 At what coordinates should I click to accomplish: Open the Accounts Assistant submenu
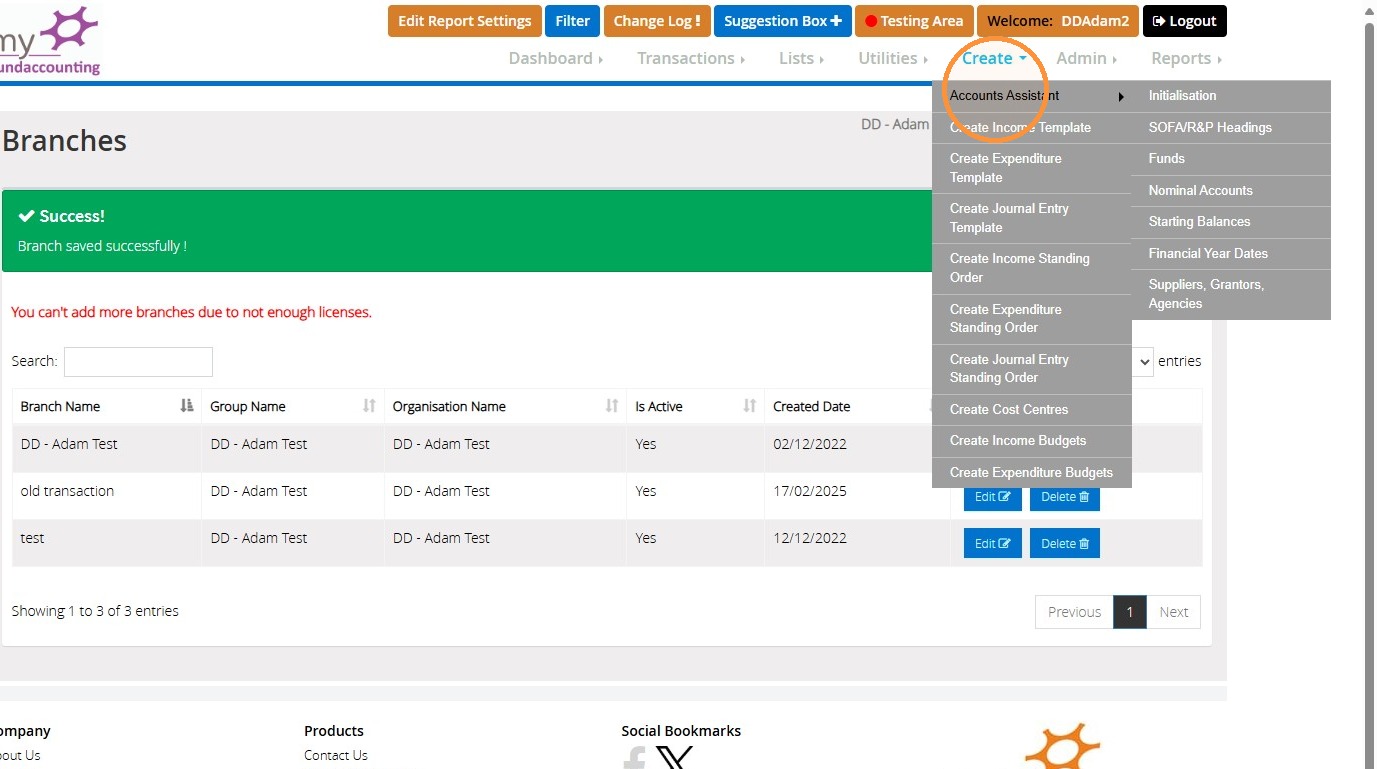click(x=1031, y=96)
